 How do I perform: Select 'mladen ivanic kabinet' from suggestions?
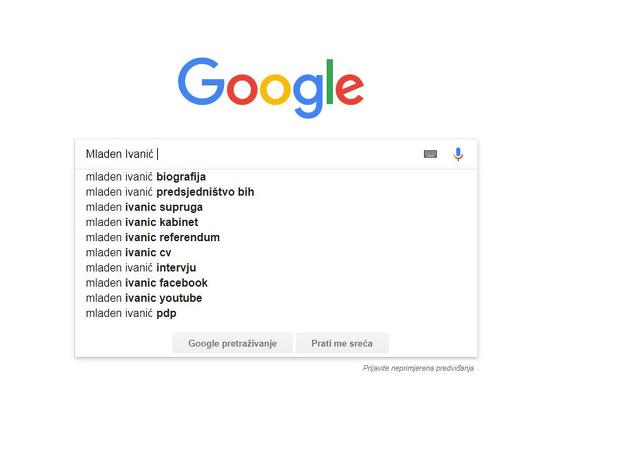[141, 222]
